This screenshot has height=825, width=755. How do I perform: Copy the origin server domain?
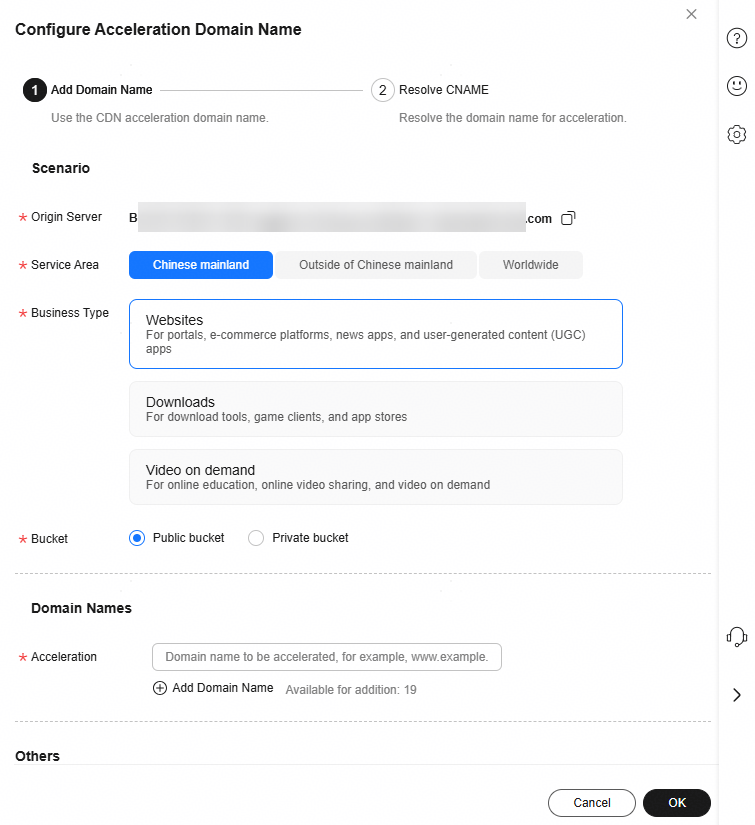click(x=568, y=218)
